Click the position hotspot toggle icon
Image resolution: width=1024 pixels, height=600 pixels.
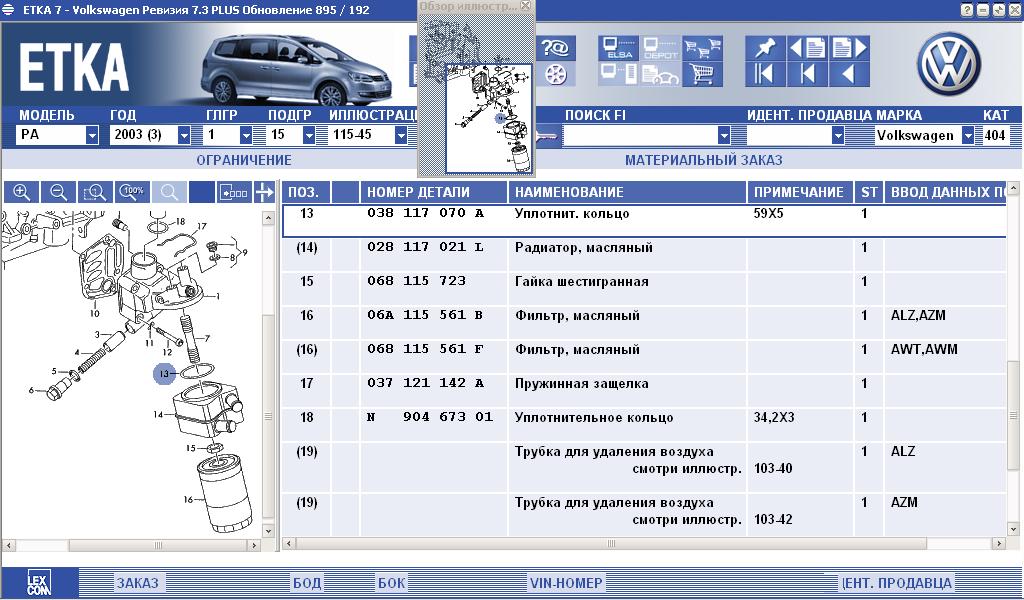coord(234,193)
